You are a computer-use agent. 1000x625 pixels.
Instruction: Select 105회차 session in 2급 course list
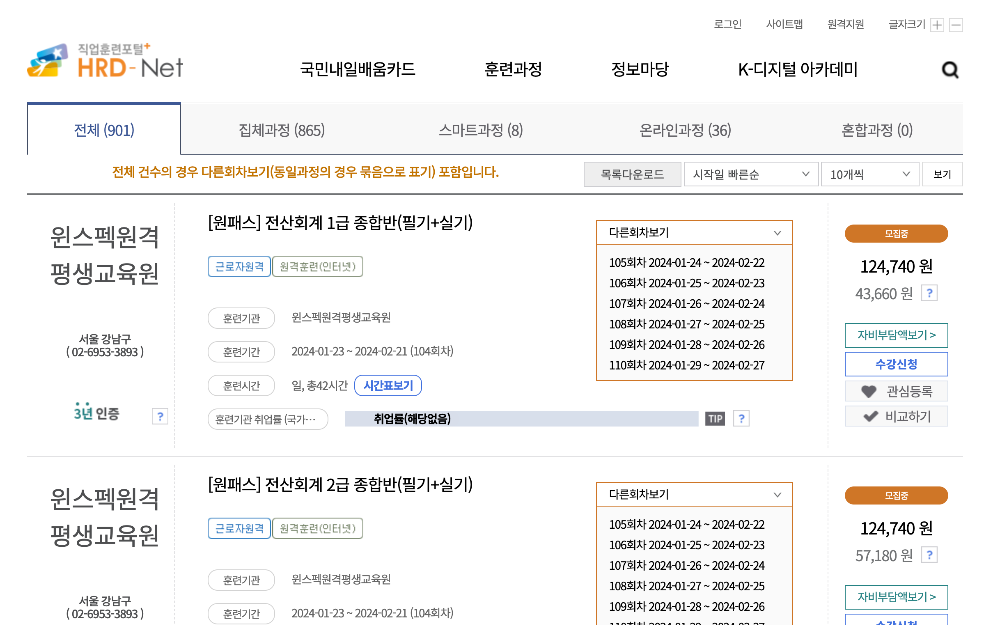pyautogui.click(x=686, y=525)
